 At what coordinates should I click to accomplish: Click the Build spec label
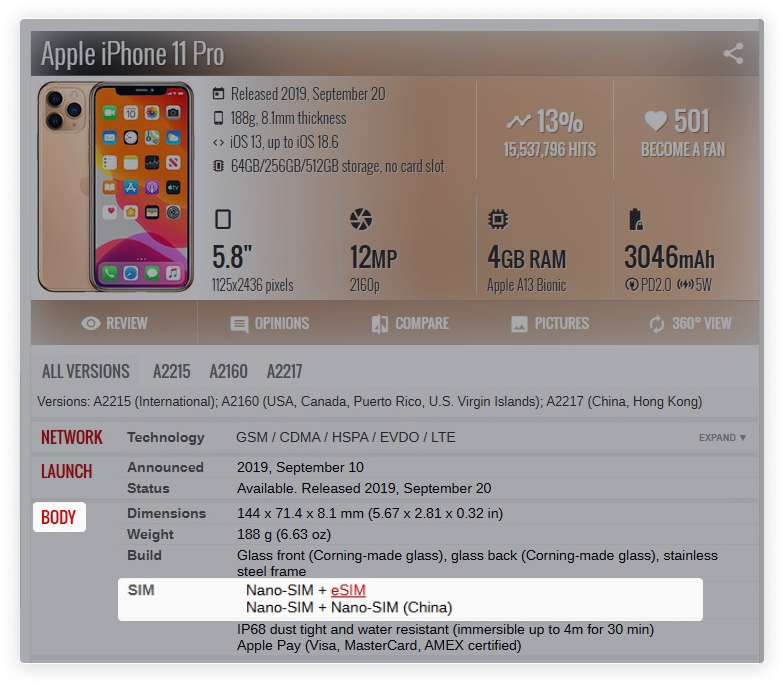coord(144,555)
